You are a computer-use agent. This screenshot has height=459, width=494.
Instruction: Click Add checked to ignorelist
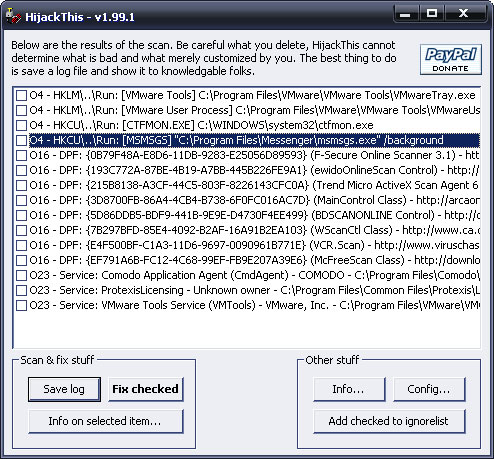click(x=389, y=421)
